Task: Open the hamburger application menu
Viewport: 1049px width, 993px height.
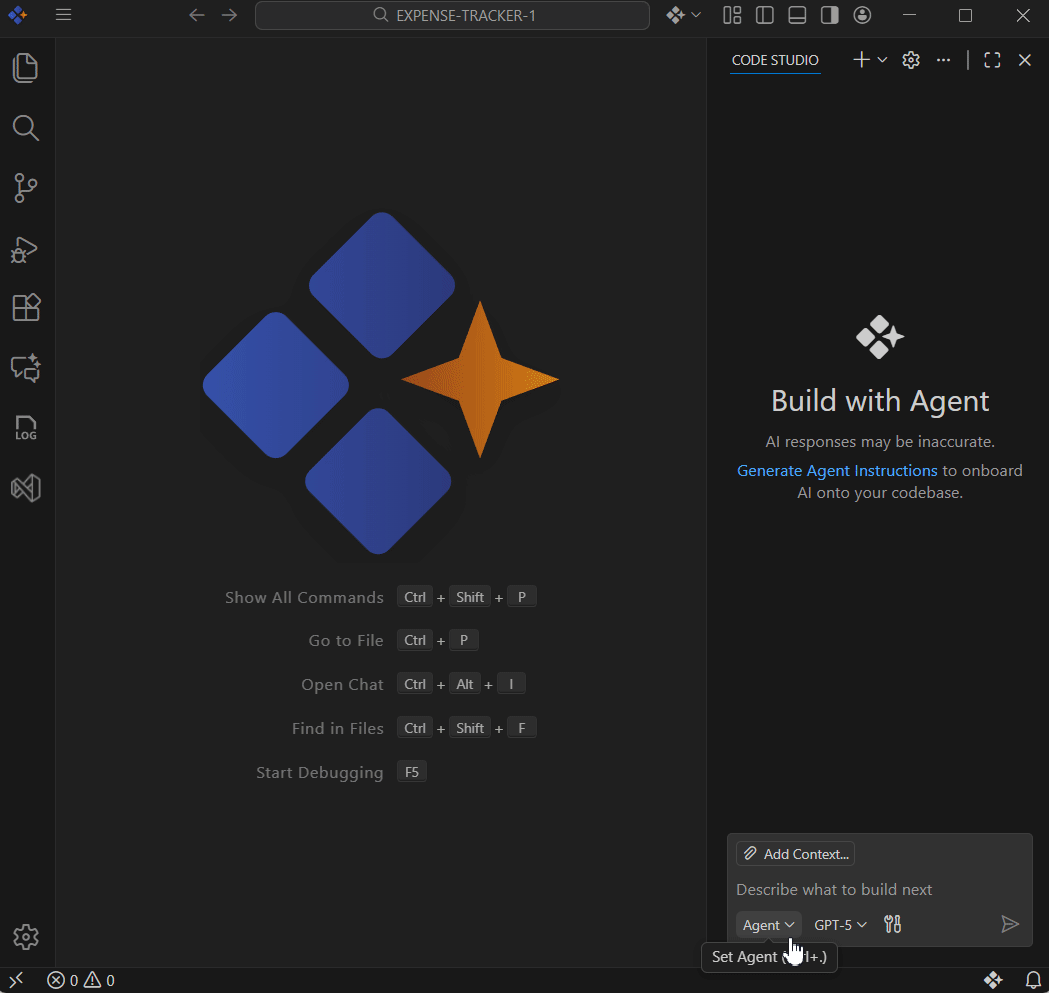Action: click(63, 15)
